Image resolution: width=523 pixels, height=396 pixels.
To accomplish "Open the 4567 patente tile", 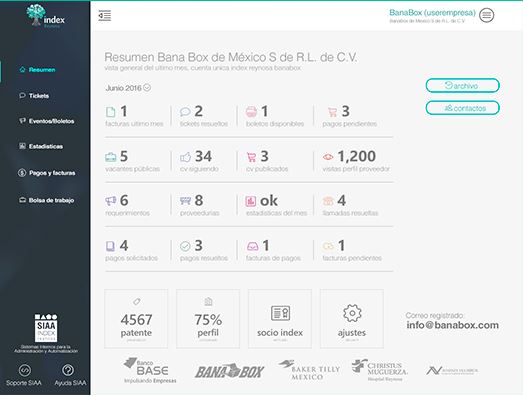I will coord(136,319).
